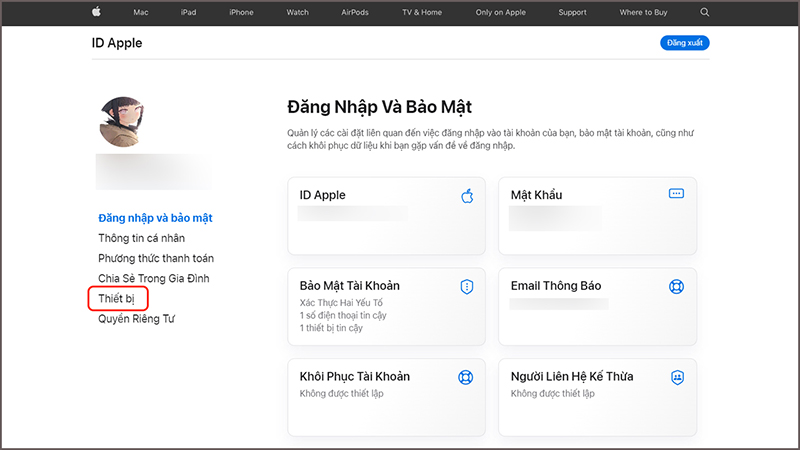Click Không được thiết lập under Người Liên Hệ Kế Thừa

553,393
